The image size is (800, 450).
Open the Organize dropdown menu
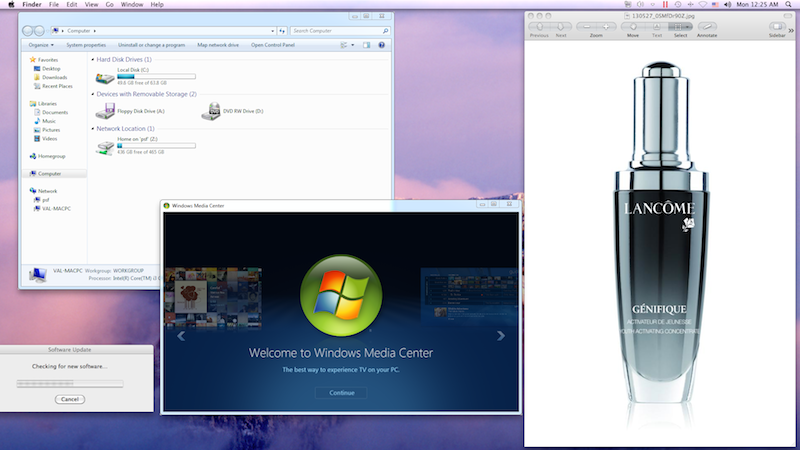[x=41, y=45]
